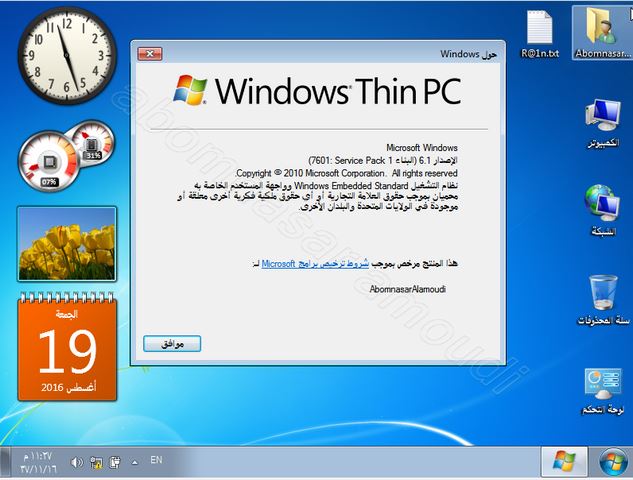Open the R@1n.txt file on the desktop

pyautogui.click(x=540, y=34)
